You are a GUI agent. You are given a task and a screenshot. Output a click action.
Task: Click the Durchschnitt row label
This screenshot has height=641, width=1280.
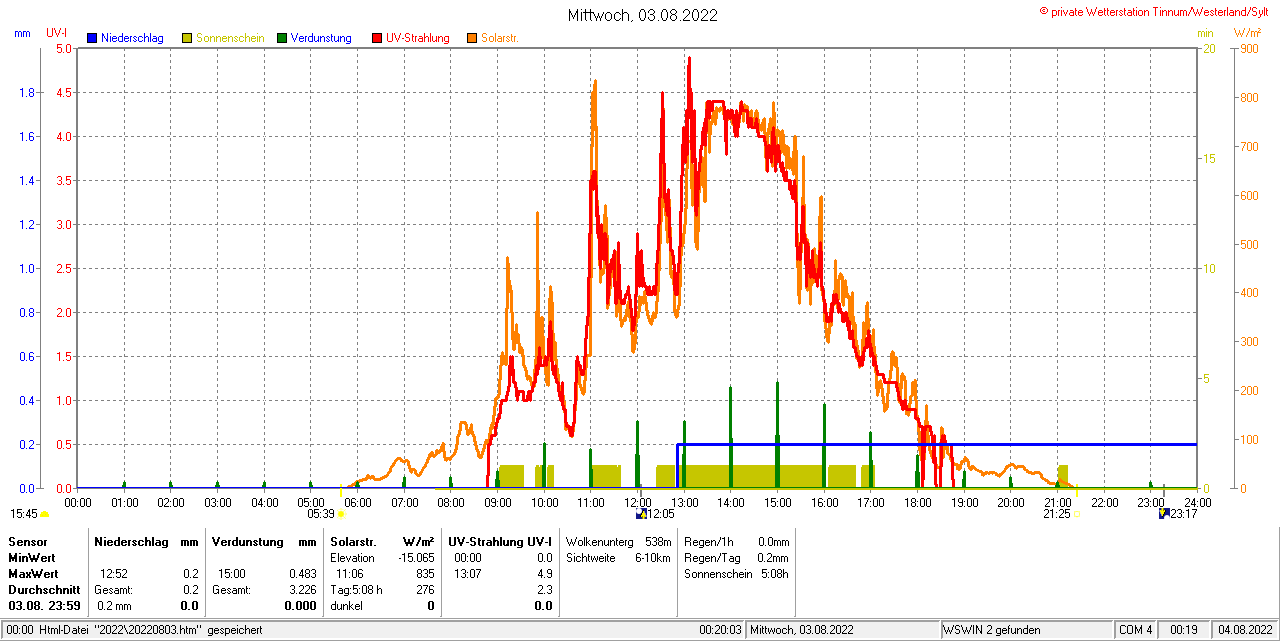44,590
